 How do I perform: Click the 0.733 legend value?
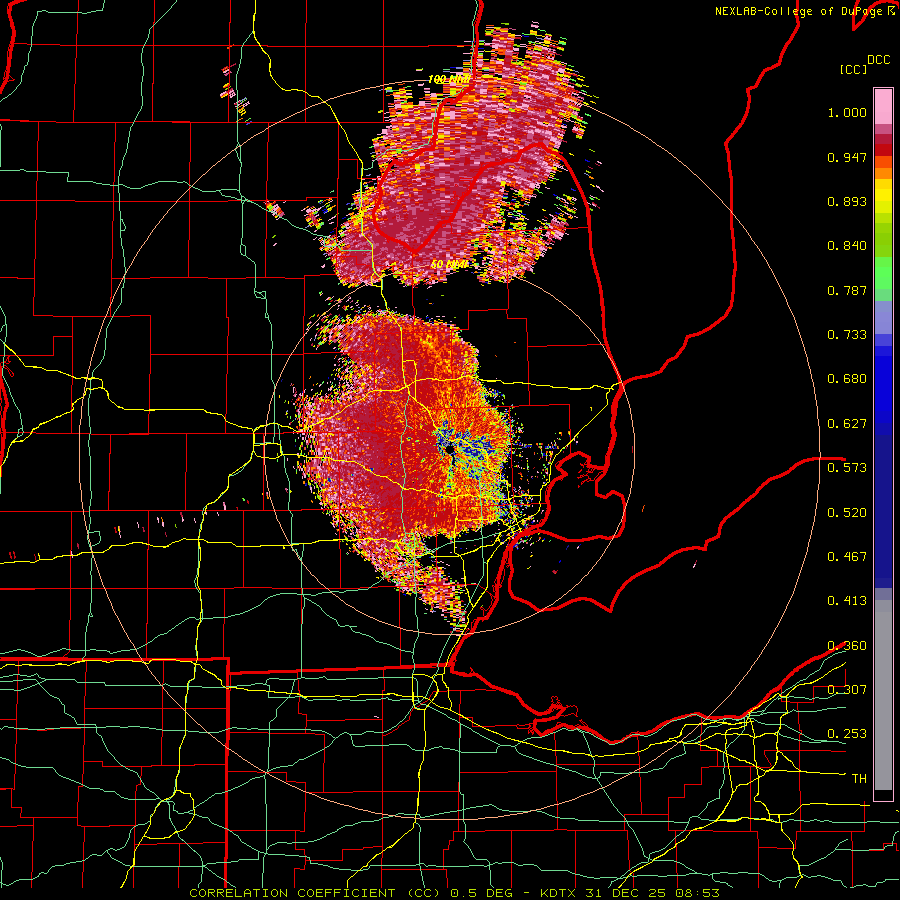point(847,335)
